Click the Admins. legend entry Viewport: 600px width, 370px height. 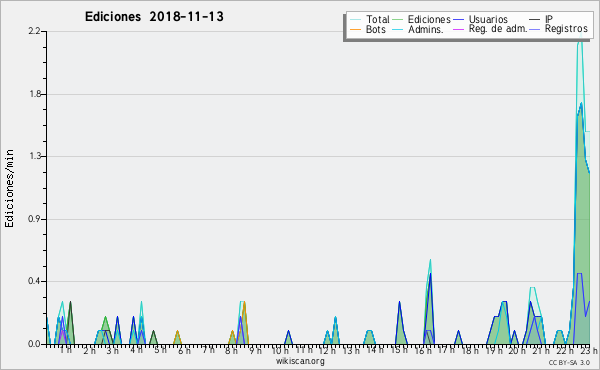pos(426,29)
